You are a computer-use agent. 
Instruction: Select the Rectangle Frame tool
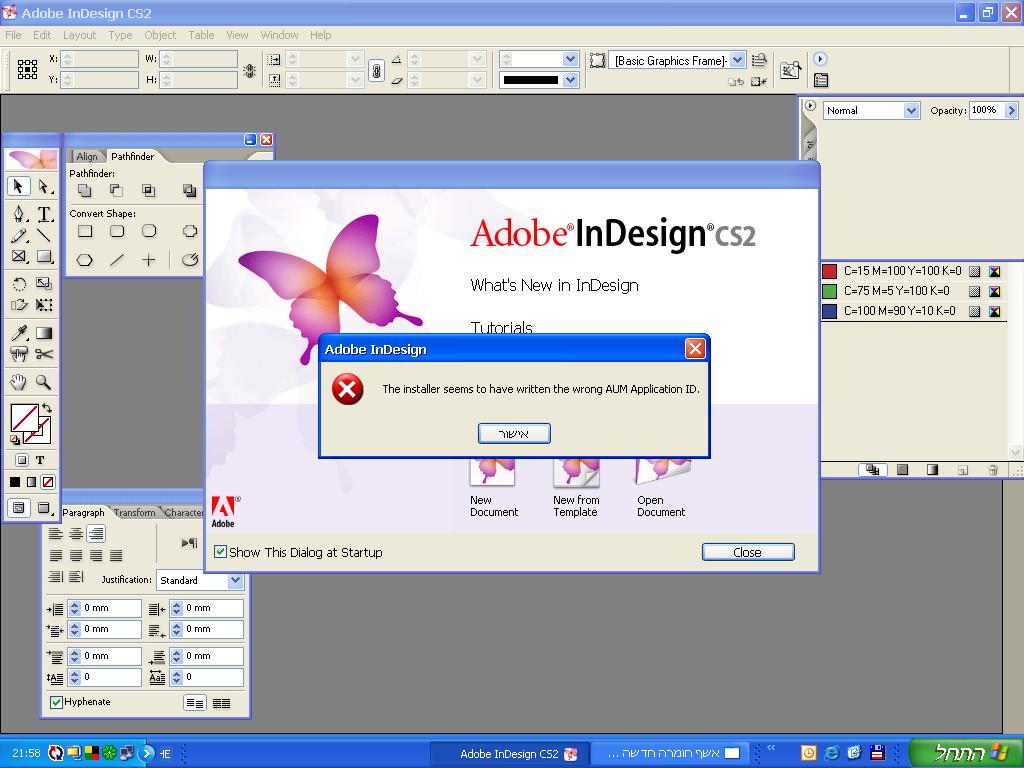pos(20,257)
